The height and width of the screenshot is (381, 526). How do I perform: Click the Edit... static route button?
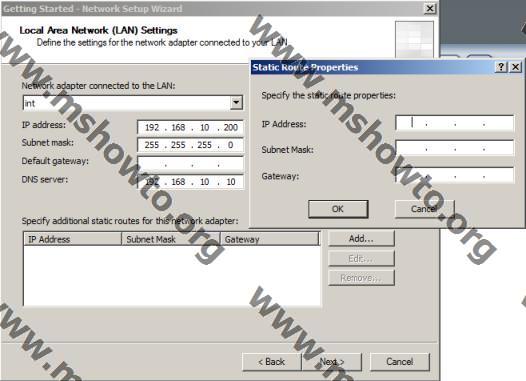pyautogui.click(x=361, y=258)
